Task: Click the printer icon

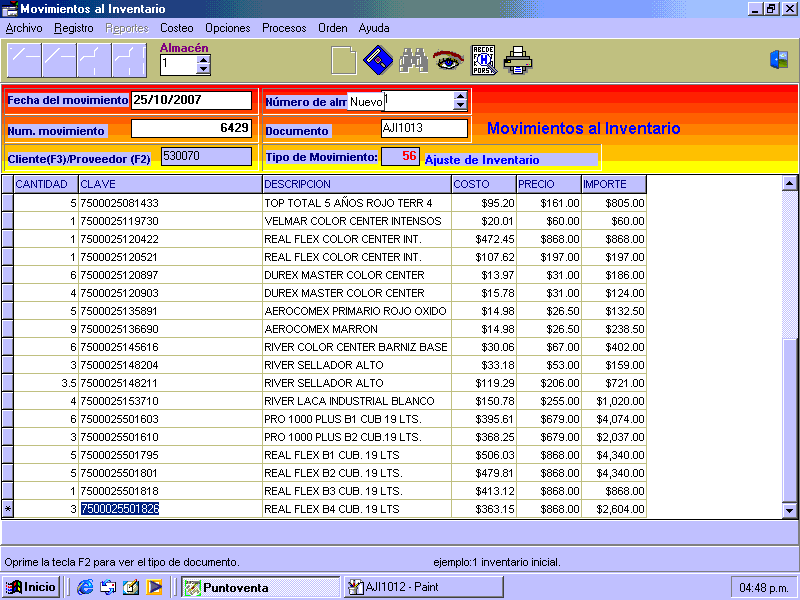Action: [x=518, y=61]
